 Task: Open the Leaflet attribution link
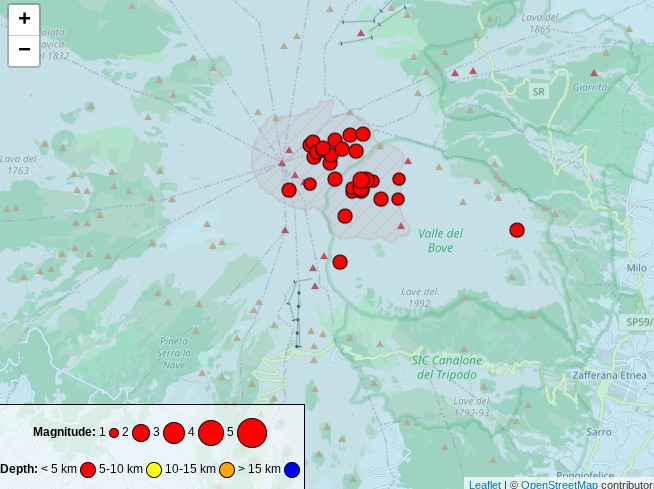click(485, 485)
